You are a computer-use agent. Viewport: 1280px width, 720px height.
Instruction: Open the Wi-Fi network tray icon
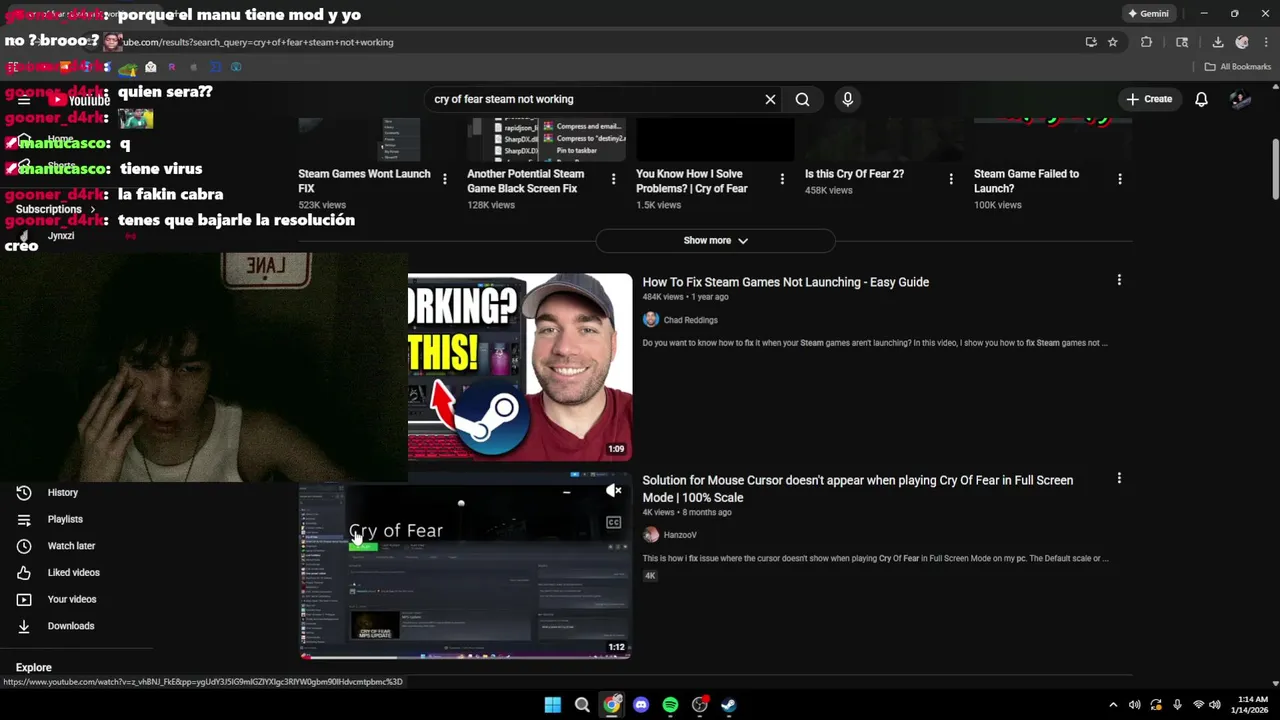tap(1198, 705)
